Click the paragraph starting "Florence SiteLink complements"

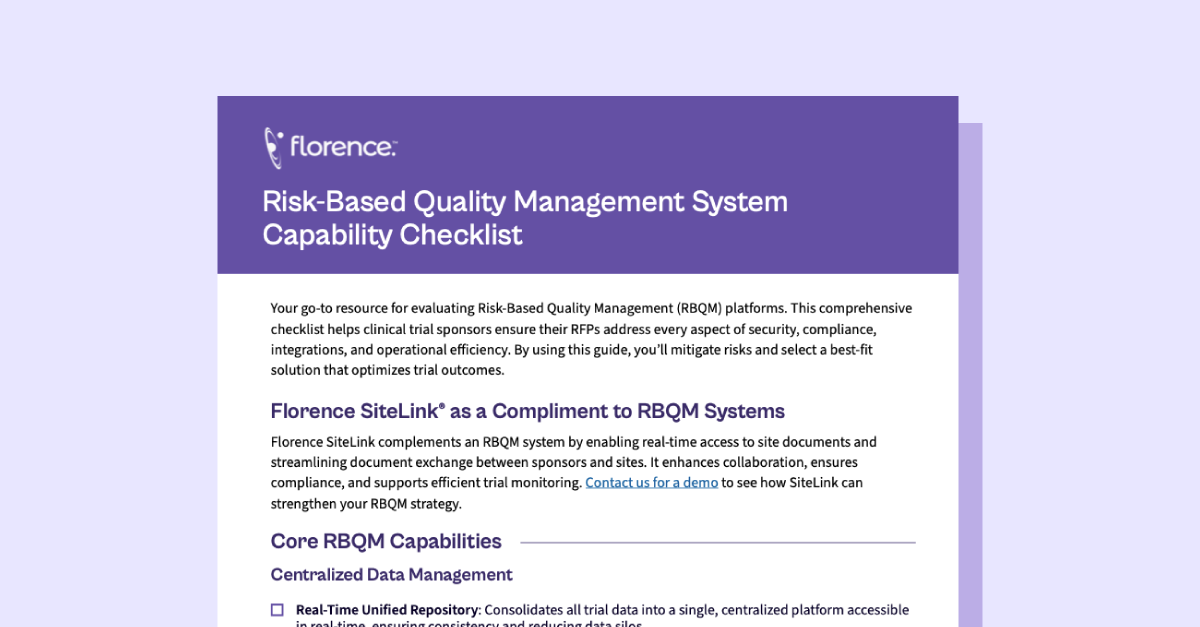pos(574,472)
